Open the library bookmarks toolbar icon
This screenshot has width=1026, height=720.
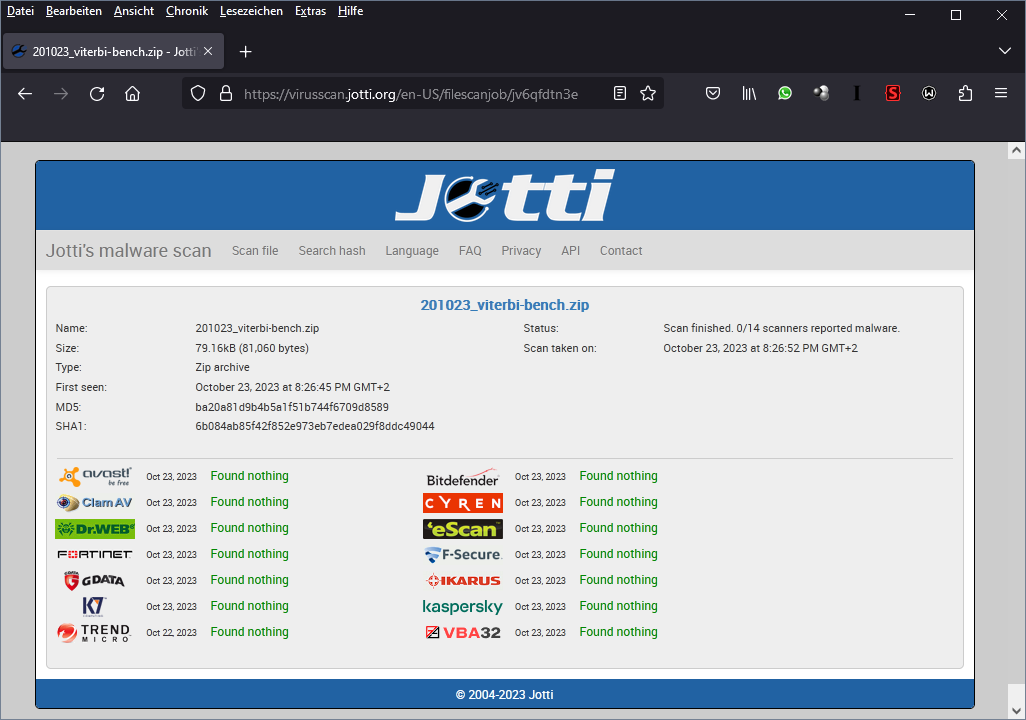749,94
